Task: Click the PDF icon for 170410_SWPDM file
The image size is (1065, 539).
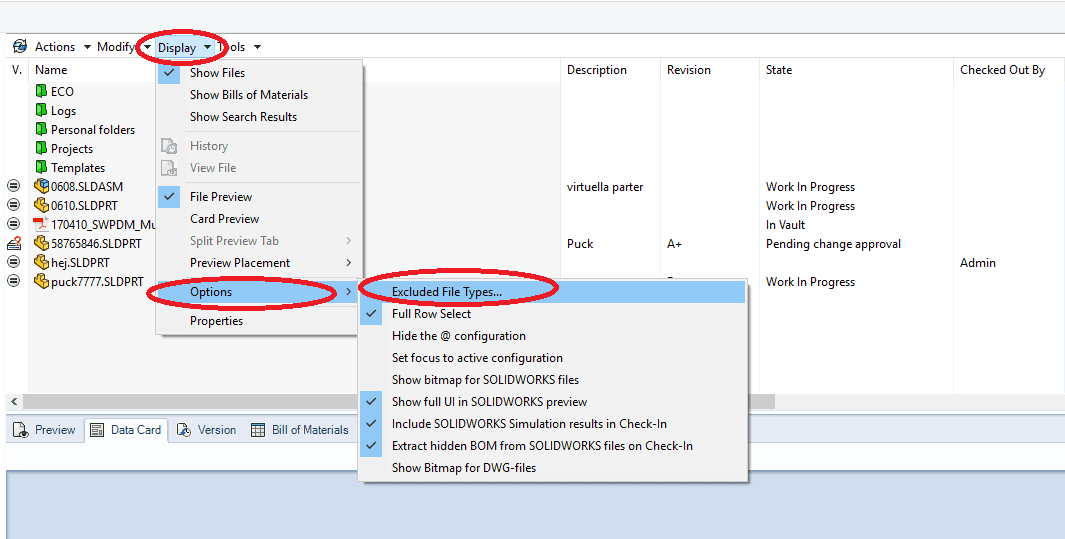Action: (x=42, y=225)
